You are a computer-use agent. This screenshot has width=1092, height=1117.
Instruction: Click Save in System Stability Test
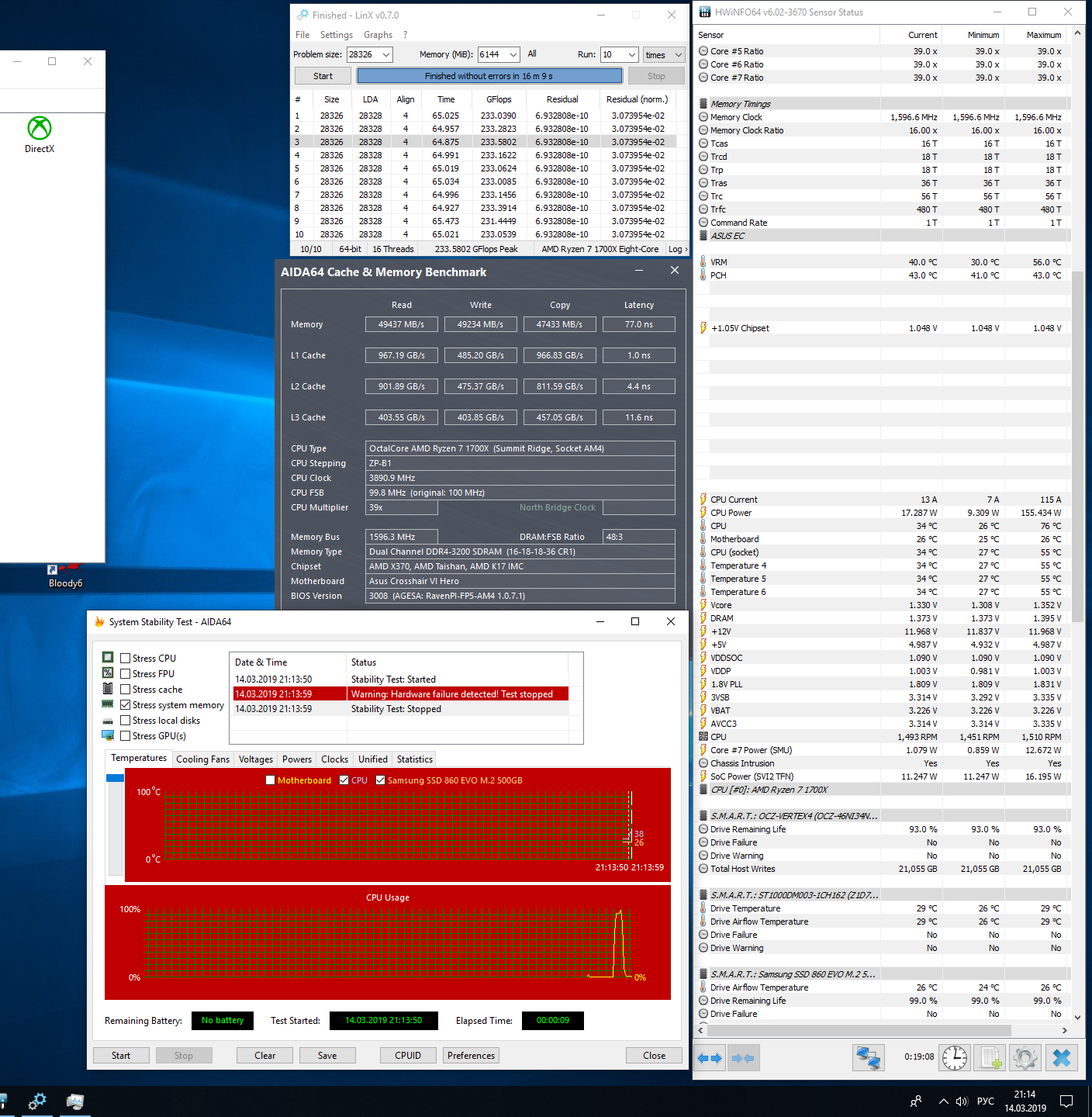327,1056
